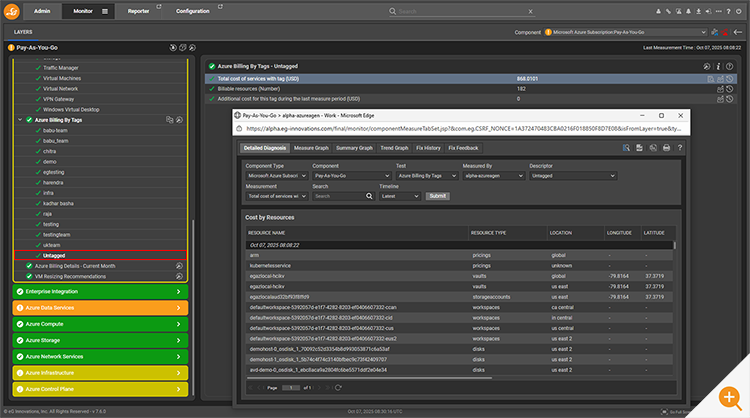Screen dimensions: 750x418
Task: Click horizontal scrollbar under Cost by Resources table
Action: tap(369, 378)
